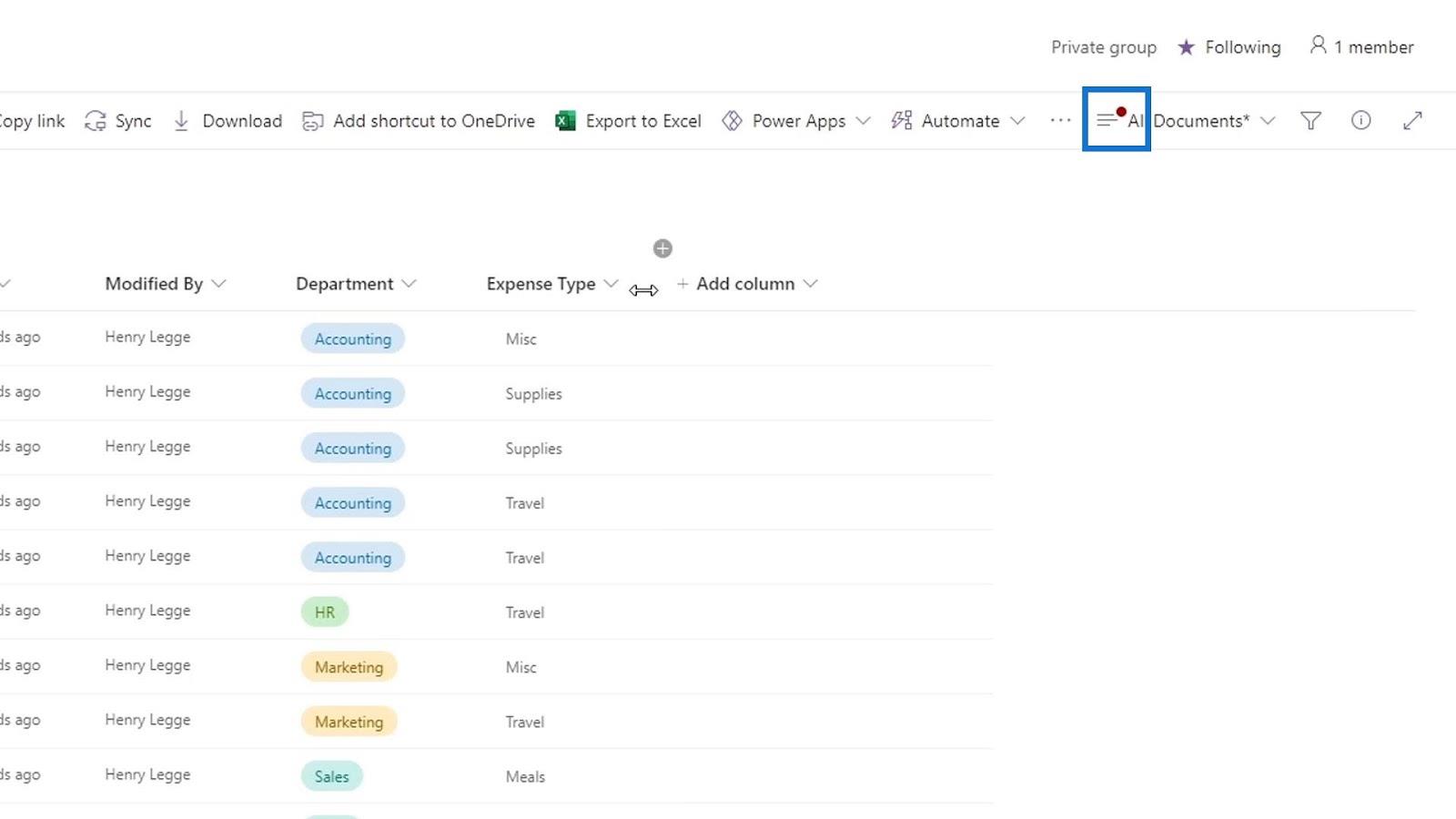
Task: Click Henry Legge in the HR row
Action: pyautogui.click(x=147, y=611)
